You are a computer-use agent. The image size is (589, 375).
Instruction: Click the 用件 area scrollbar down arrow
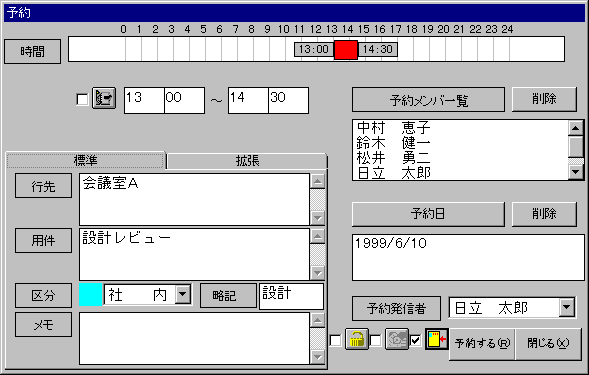point(318,272)
